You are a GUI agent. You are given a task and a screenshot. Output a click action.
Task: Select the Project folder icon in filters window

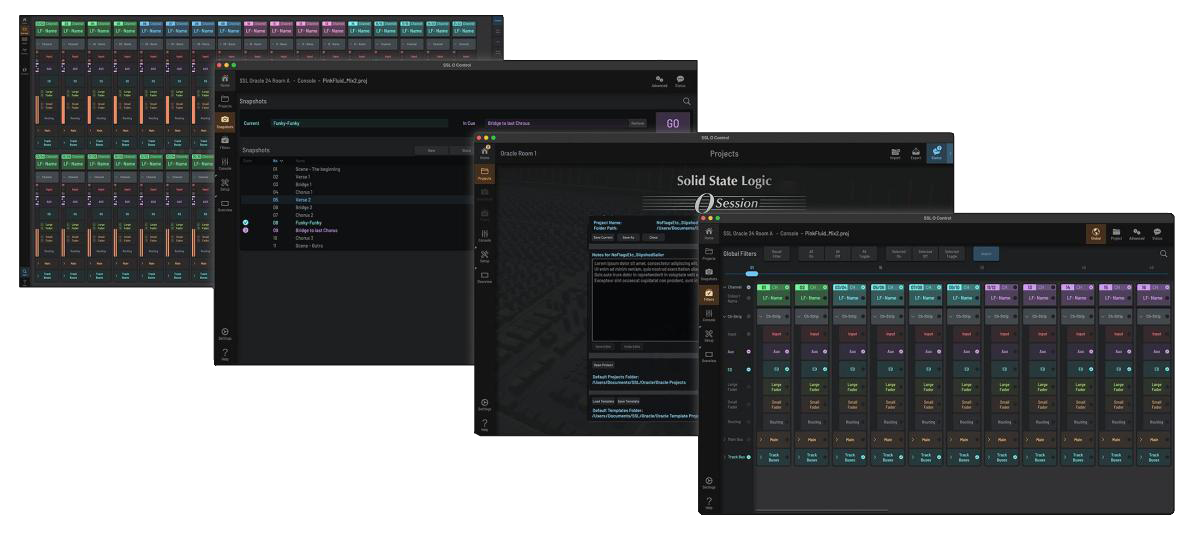tap(1116, 233)
